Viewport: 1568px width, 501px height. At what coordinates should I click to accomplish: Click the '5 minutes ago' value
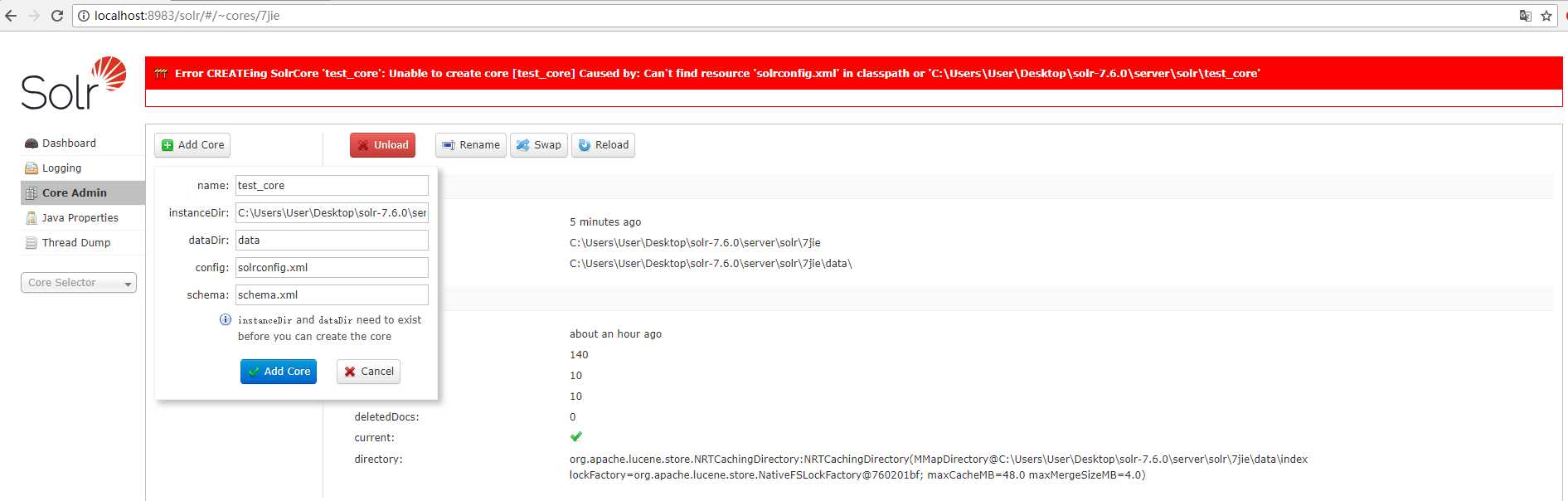pos(605,222)
